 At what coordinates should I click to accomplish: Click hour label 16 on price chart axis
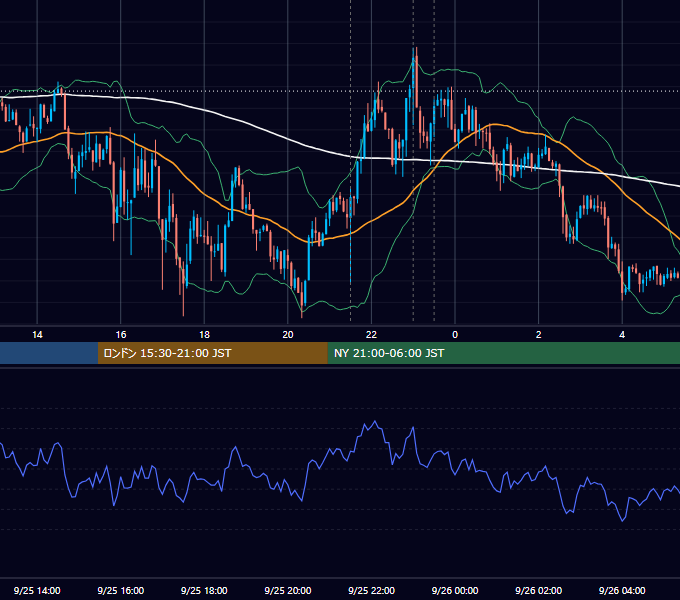tap(121, 335)
